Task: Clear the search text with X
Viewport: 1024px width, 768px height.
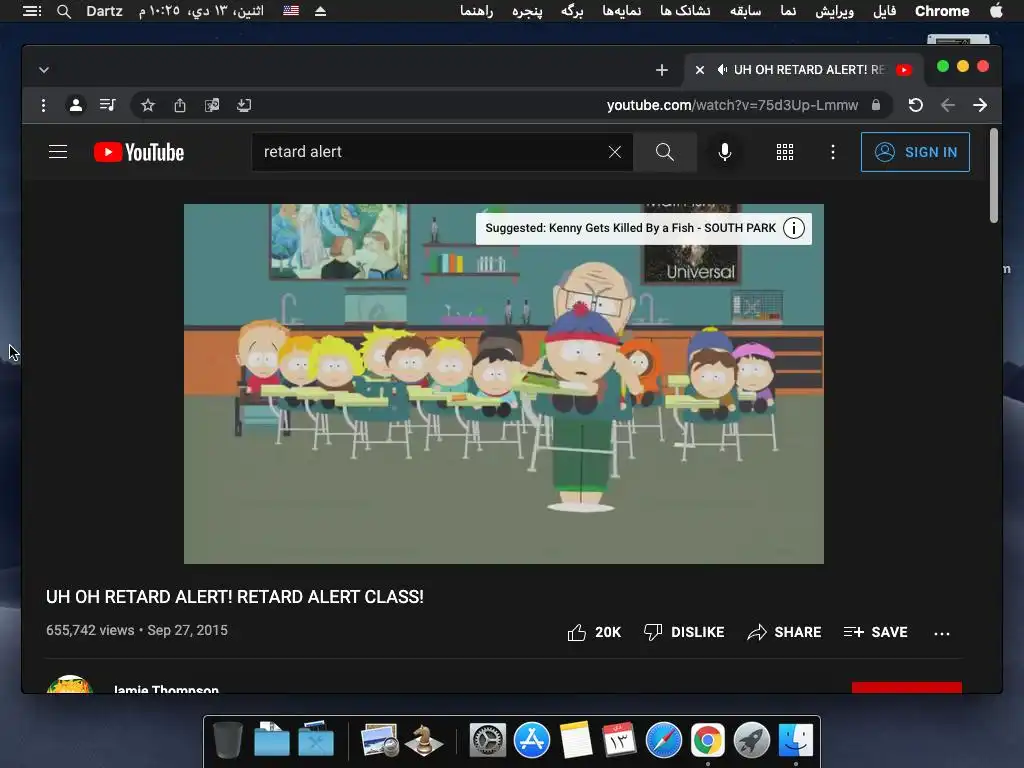Action: coord(615,152)
